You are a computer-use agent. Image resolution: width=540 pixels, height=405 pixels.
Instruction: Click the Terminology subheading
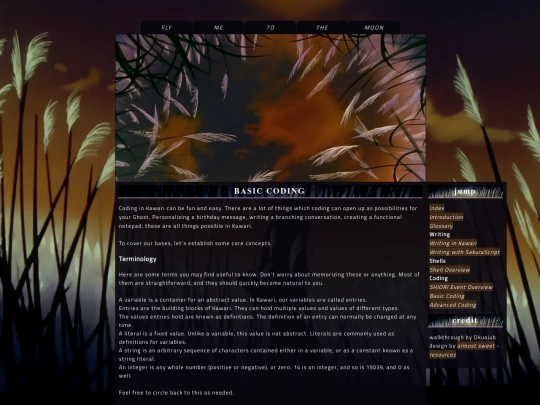(x=137, y=259)
